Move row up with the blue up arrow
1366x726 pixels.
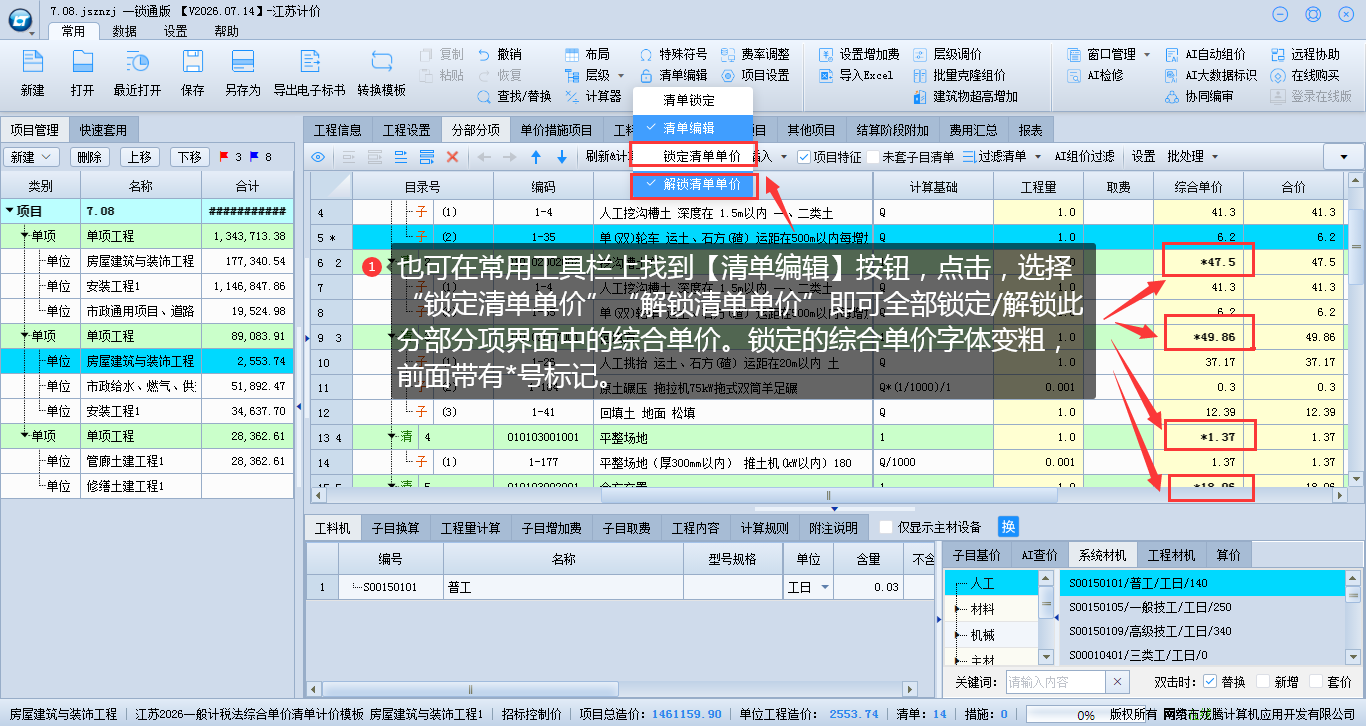click(536, 157)
